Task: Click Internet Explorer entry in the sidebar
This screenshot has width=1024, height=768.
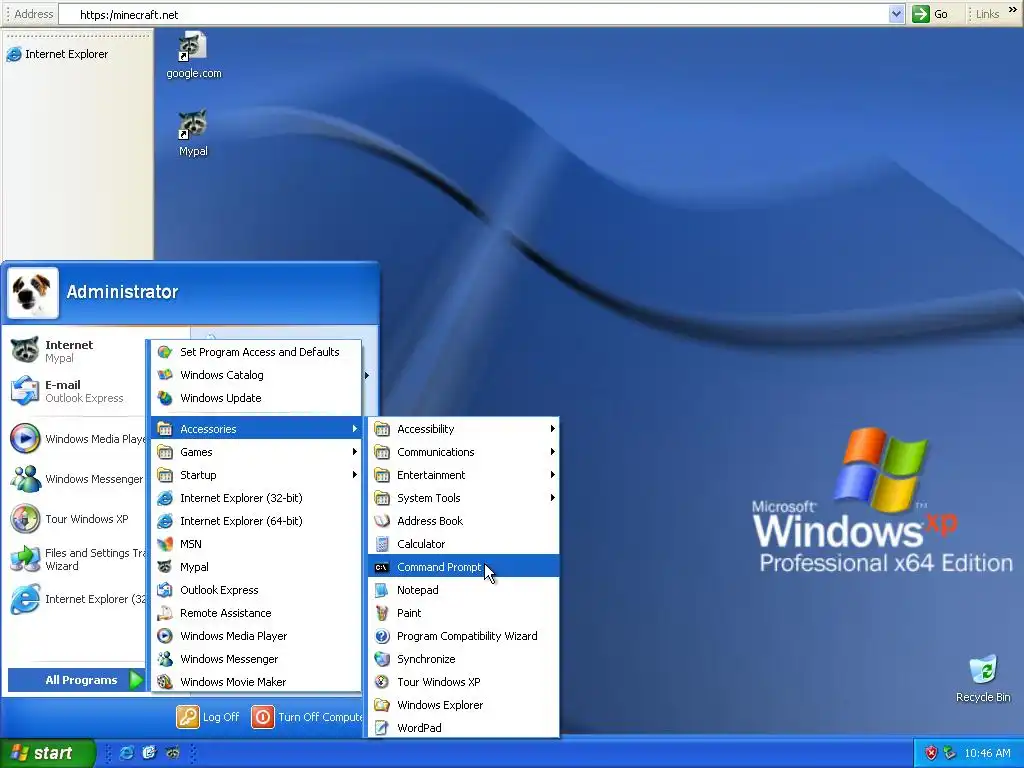Action: tap(57, 54)
